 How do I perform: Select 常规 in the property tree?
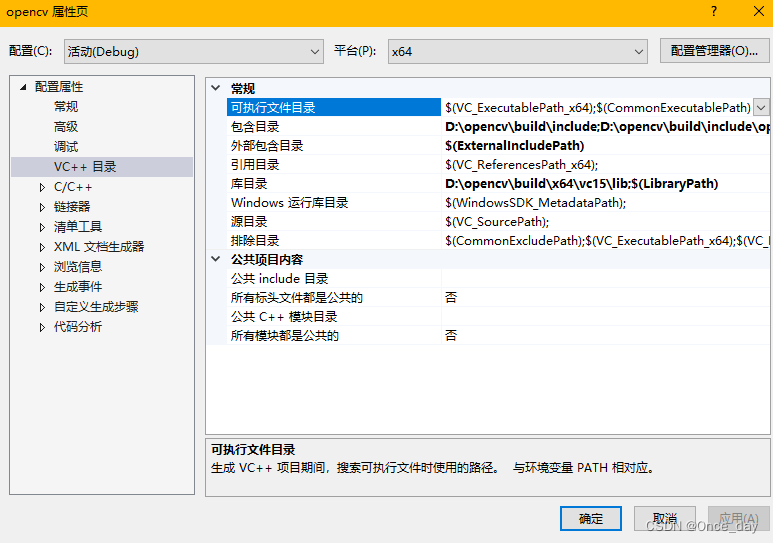(x=66, y=107)
